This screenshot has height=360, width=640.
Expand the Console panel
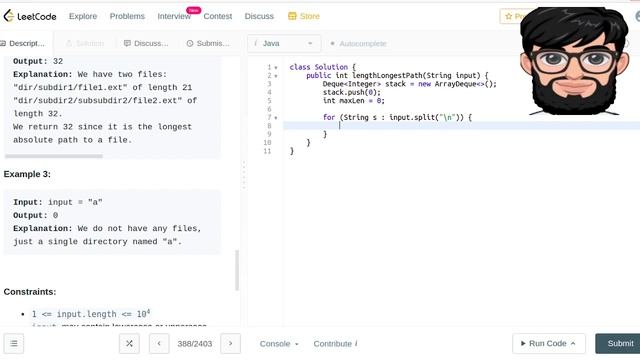[279, 344]
